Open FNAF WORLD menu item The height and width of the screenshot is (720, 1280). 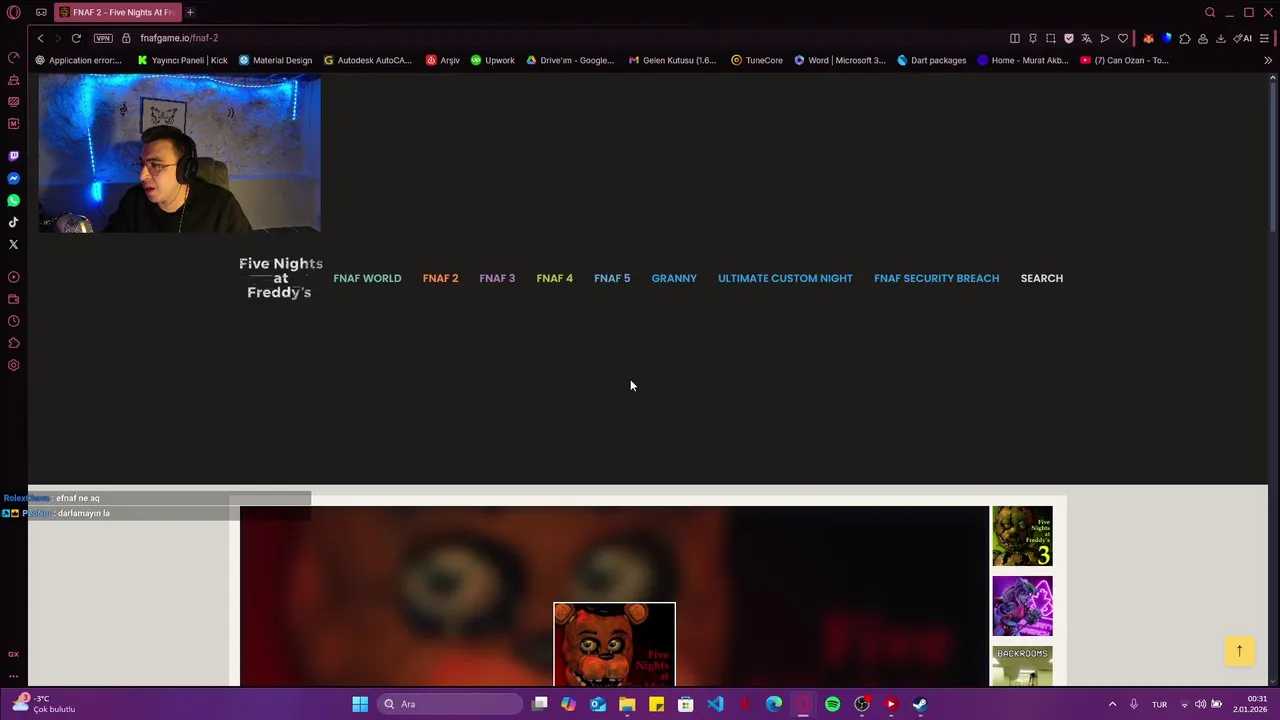tap(367, 278)
